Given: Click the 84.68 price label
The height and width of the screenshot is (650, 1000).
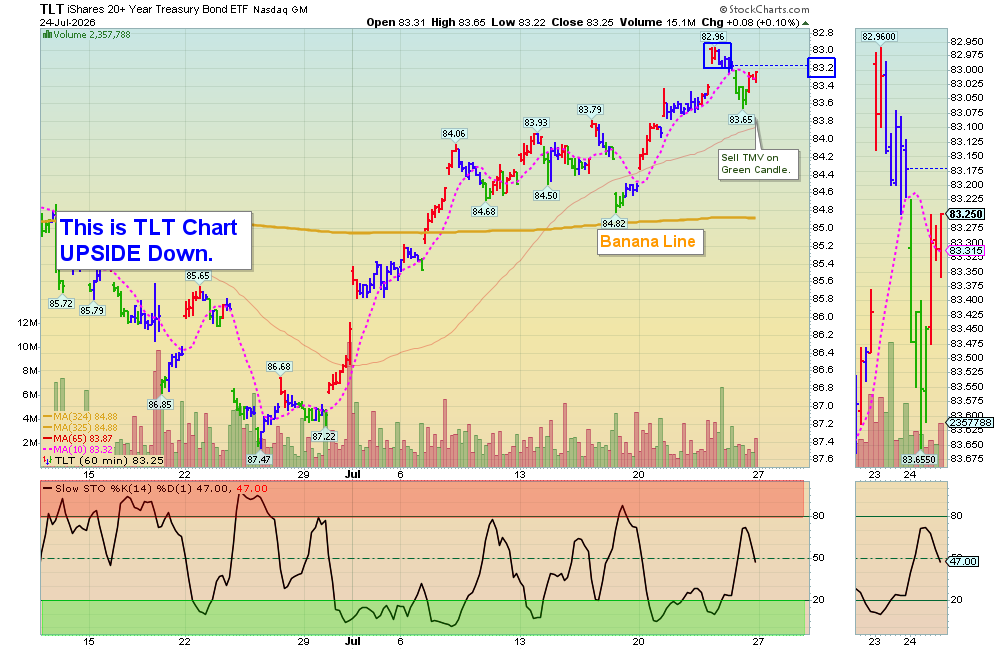Looking at the screenshot, I should (x=484, y=211).
